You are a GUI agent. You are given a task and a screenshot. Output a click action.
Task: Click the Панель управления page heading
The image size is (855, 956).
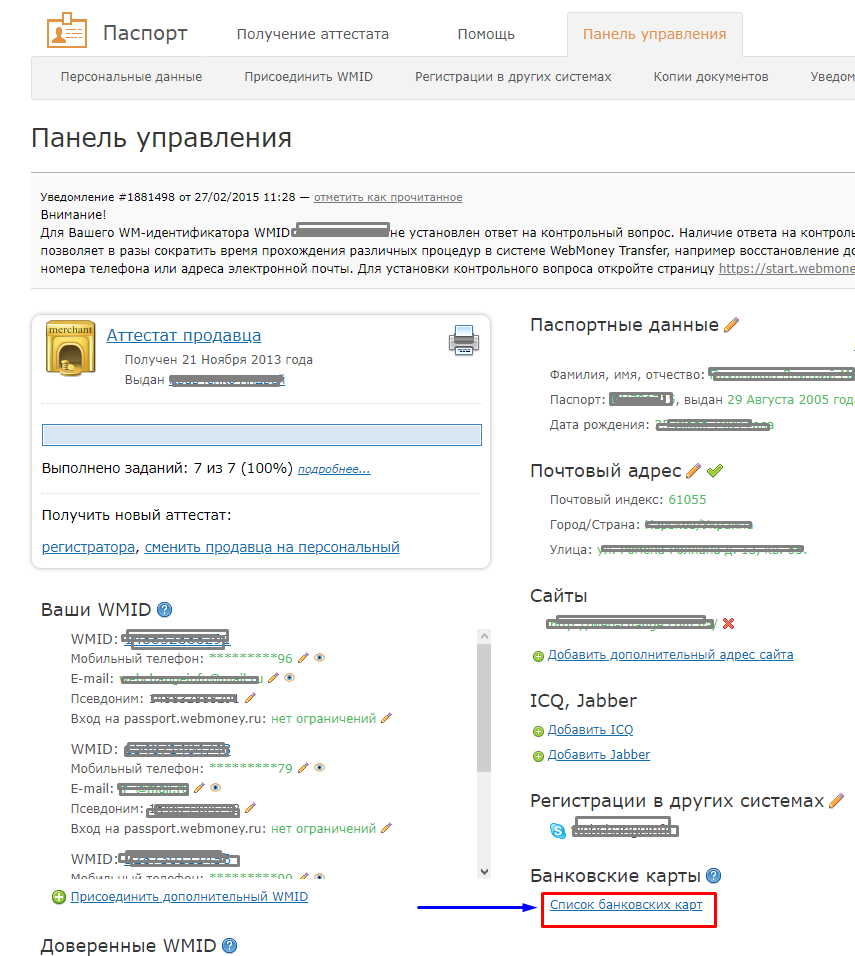click(x=162, y=138)
